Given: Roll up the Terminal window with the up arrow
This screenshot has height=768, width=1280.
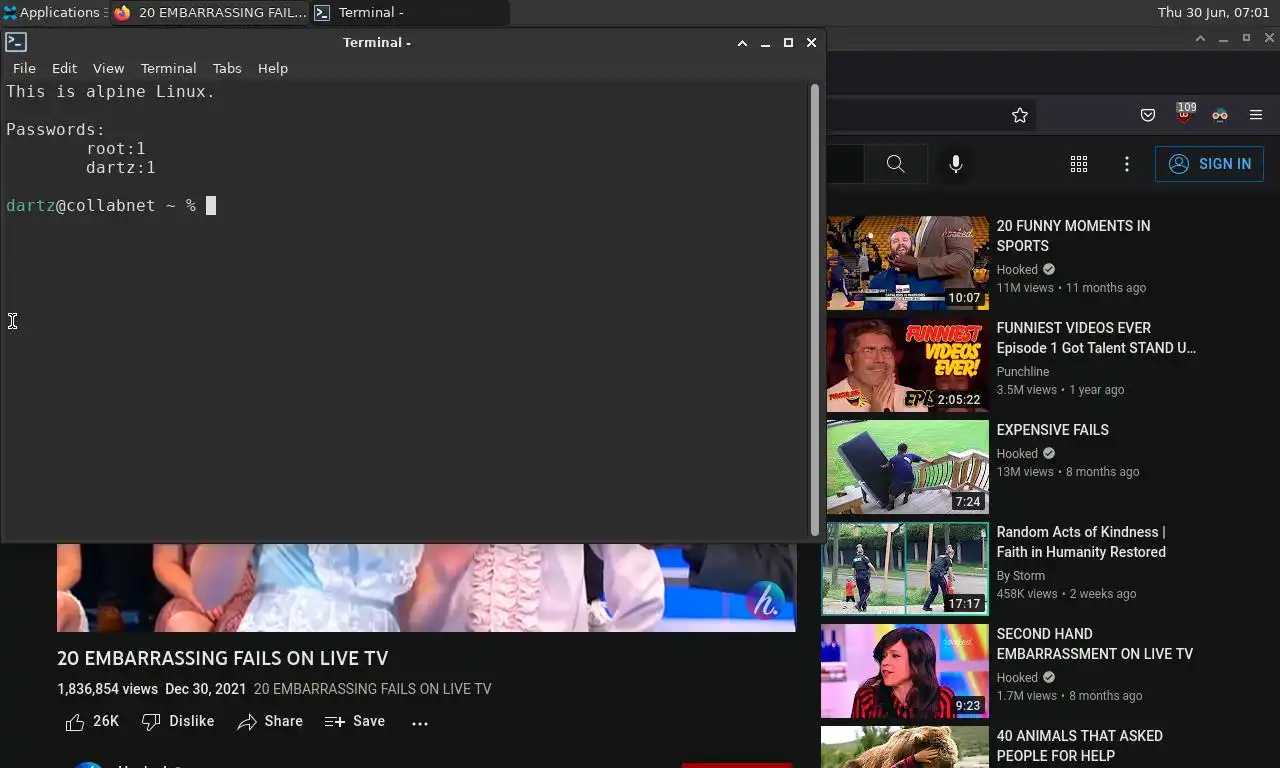Looking at the screenshot, I should (742, 43).
